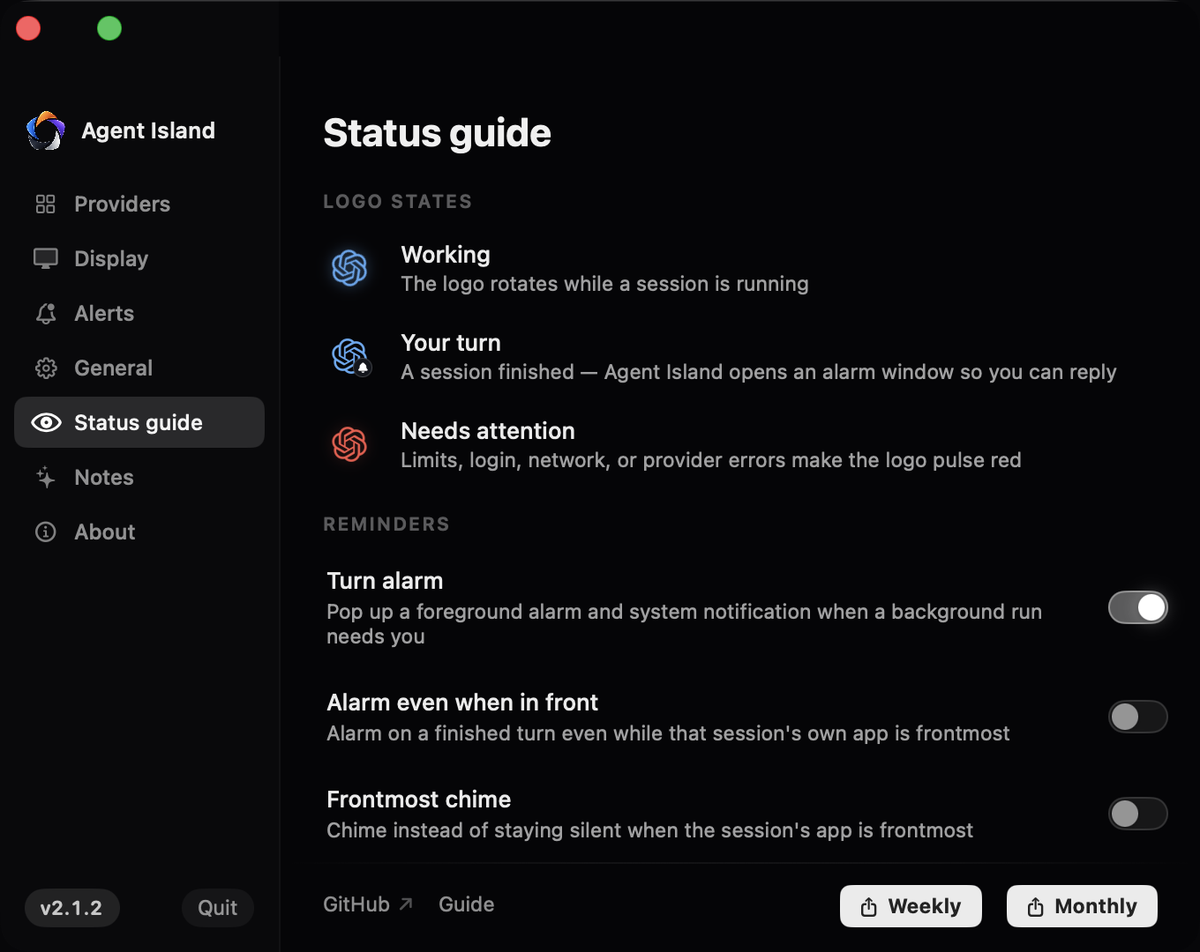Click the red window close button

pyautogui.click(x=28, y=29)
